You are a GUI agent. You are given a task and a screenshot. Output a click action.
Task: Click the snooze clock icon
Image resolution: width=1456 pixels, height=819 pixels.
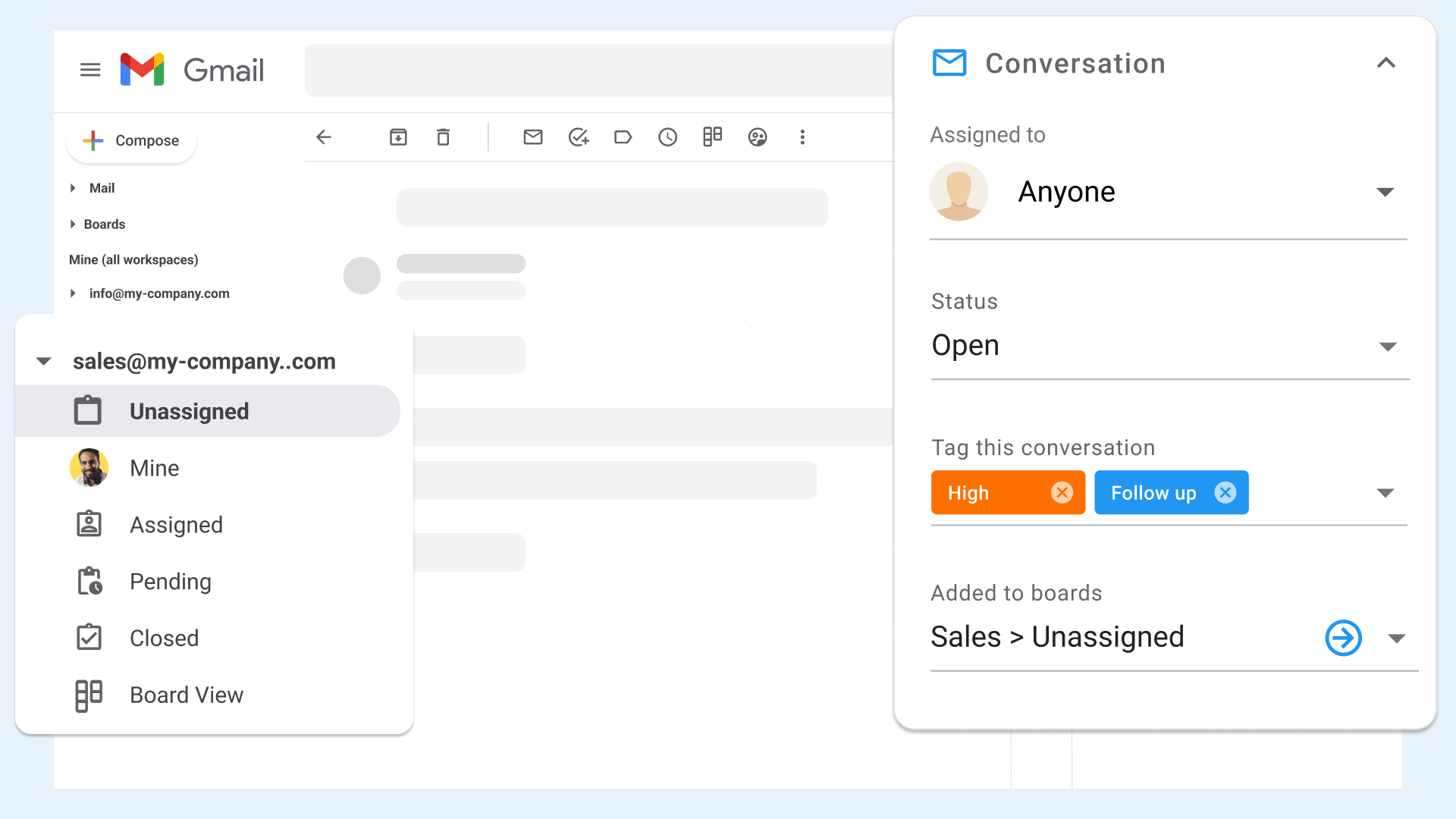[667, 137]
